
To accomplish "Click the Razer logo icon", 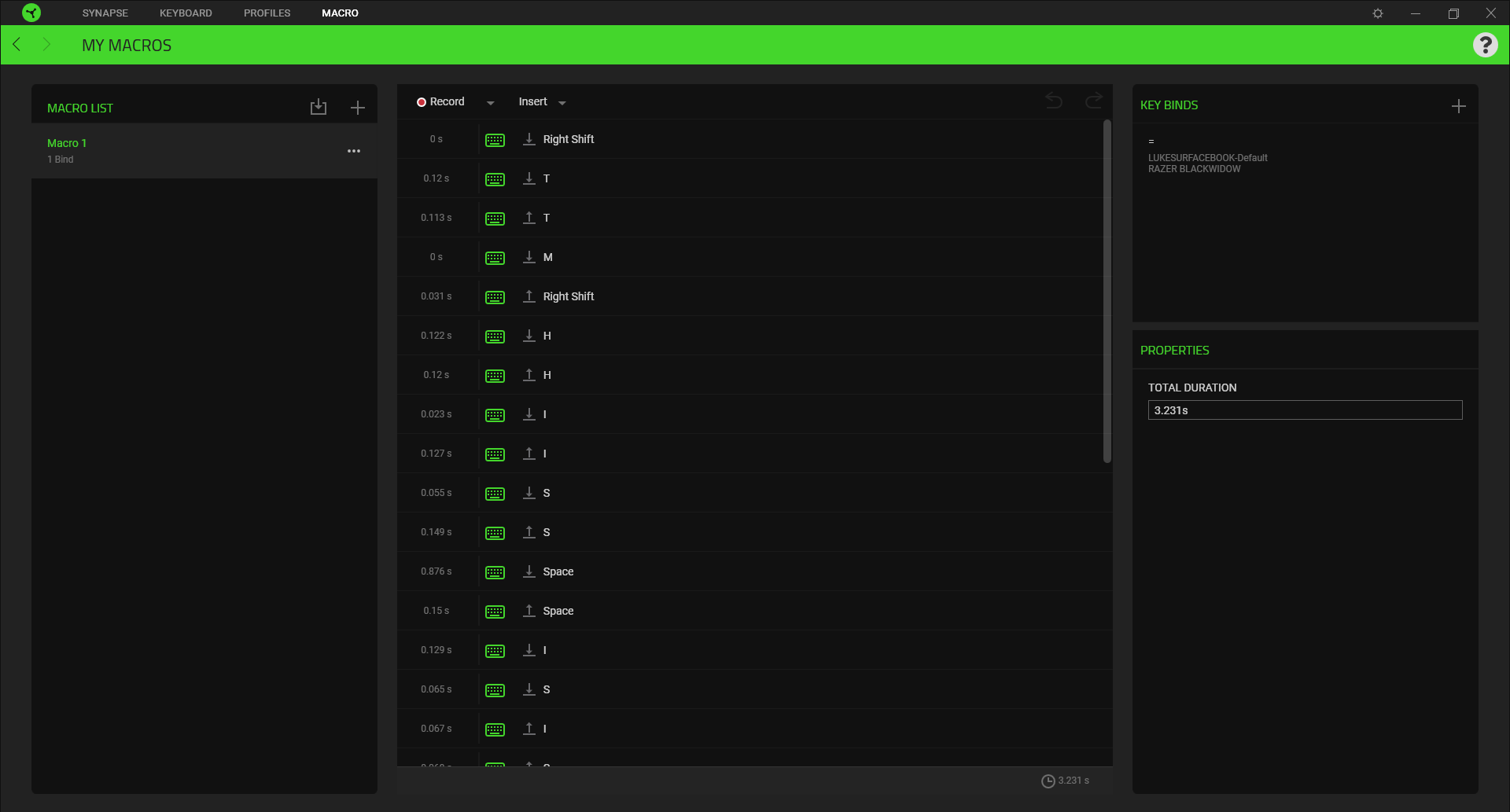I will [x=31, y=13].
